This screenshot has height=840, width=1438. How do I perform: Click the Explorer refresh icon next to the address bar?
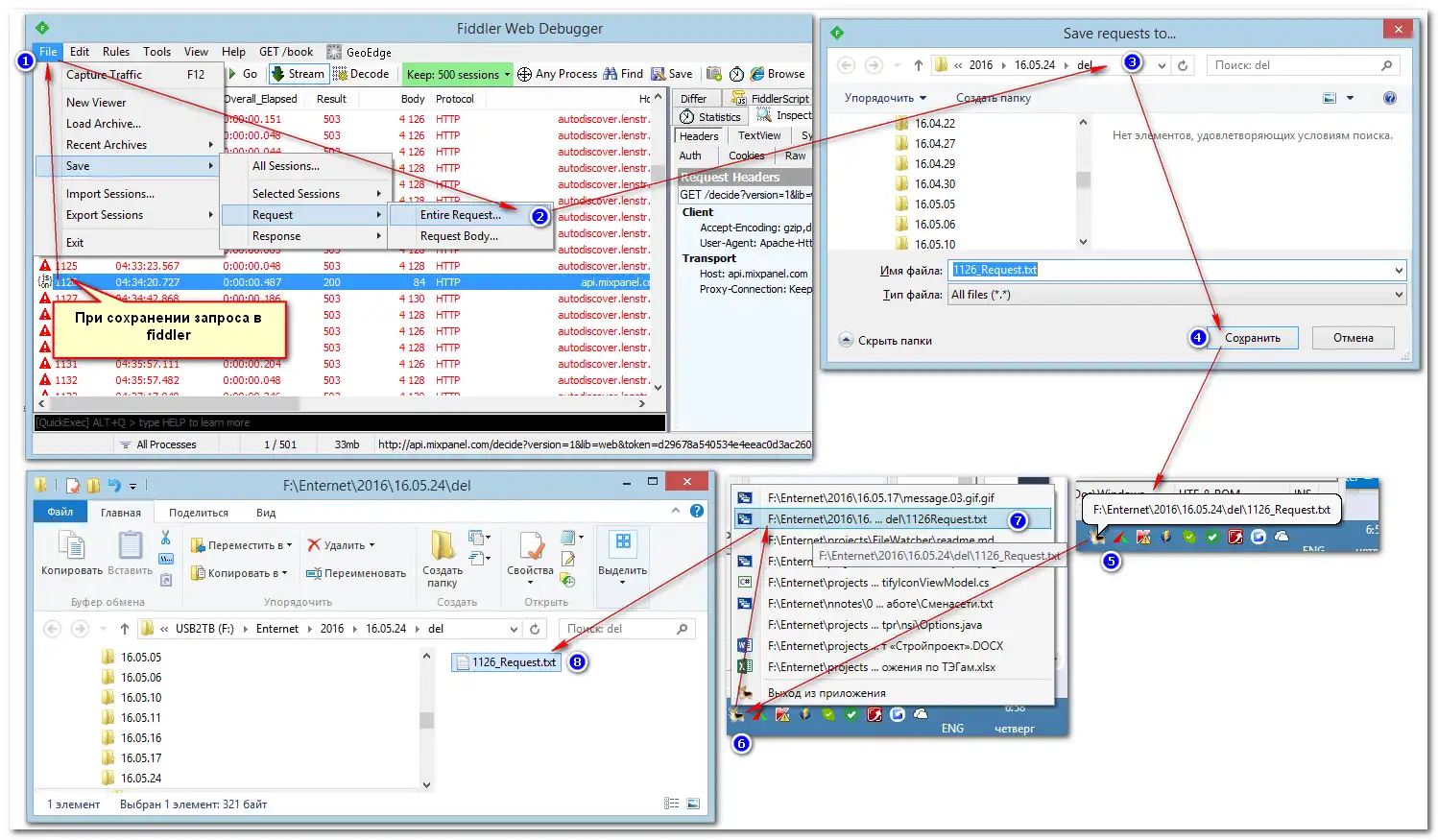535,629
